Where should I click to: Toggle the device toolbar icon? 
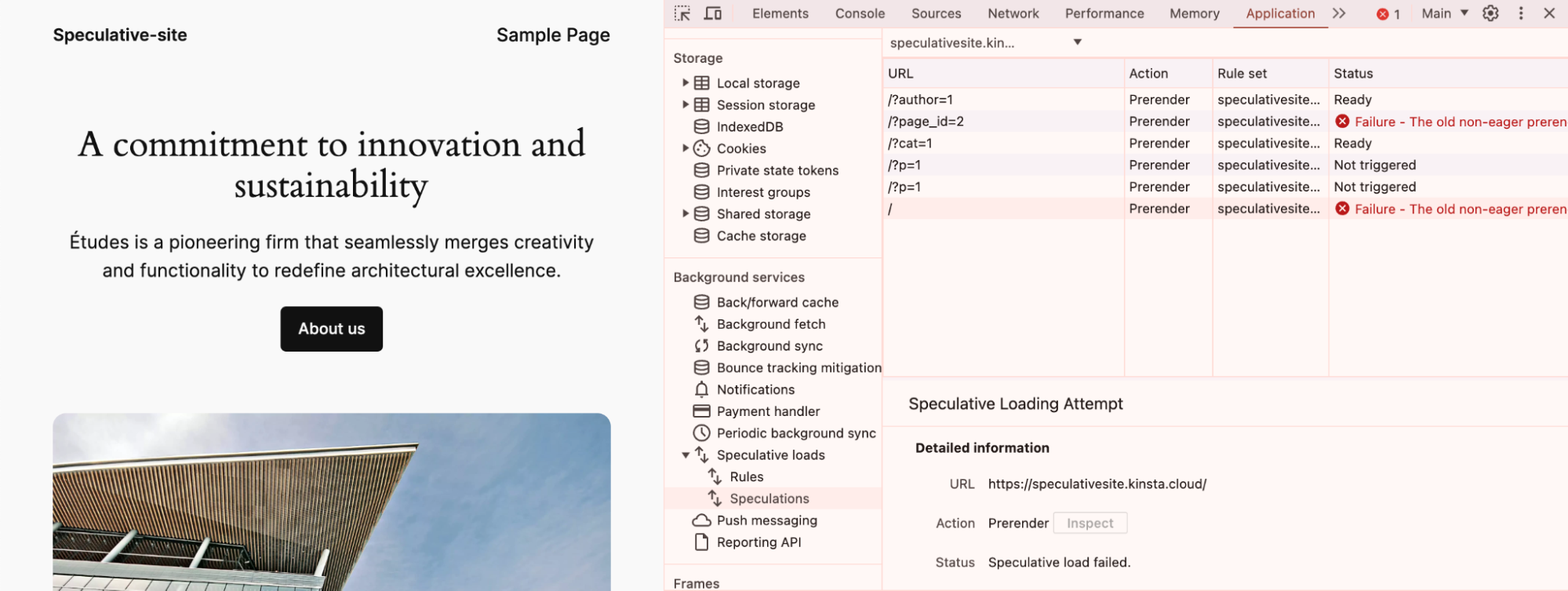712,13
